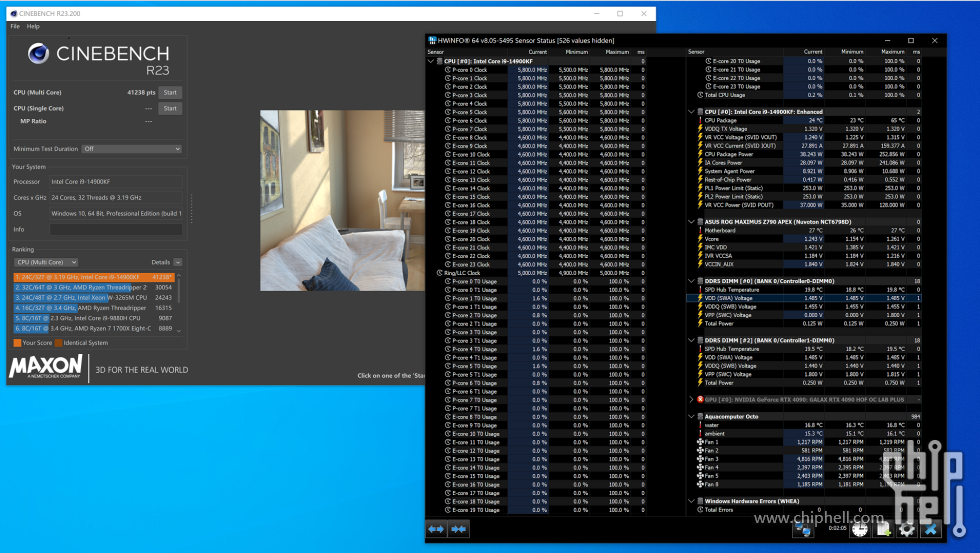Select ranking entry AMD Ryzen 7 1700X 8889
The image size is (980, 553).
(94, 328)
